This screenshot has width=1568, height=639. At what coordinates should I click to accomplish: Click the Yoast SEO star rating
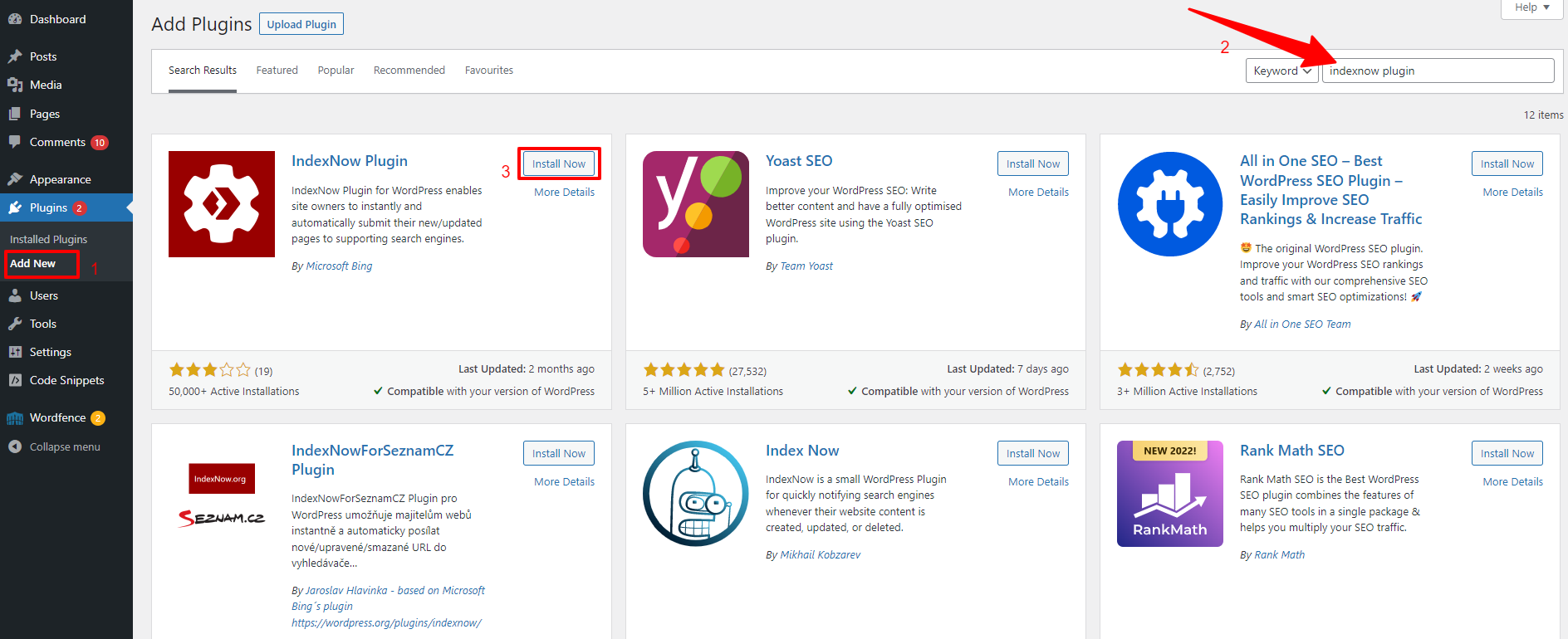point(684,370)
